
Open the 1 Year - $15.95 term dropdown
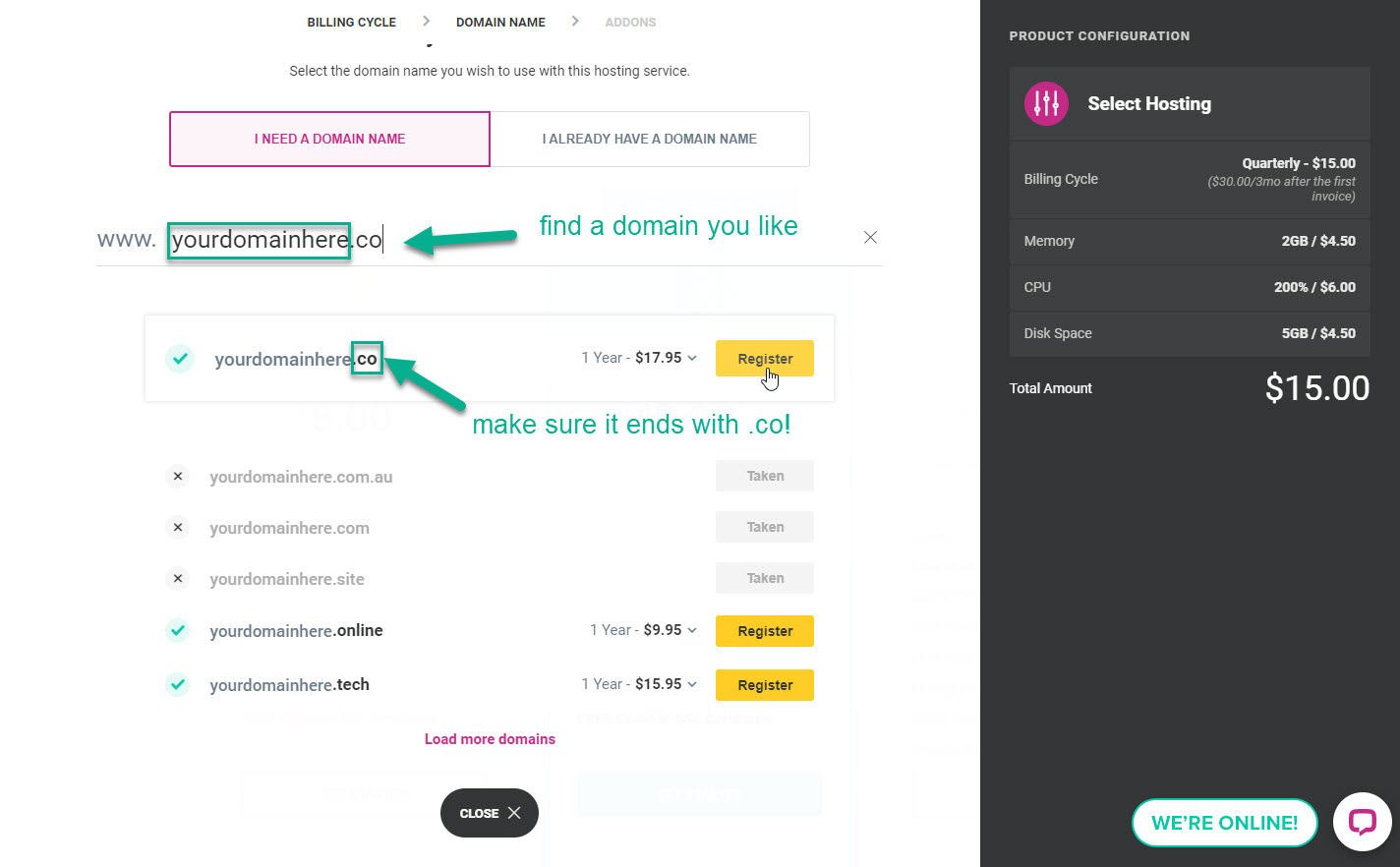[639, 684]
